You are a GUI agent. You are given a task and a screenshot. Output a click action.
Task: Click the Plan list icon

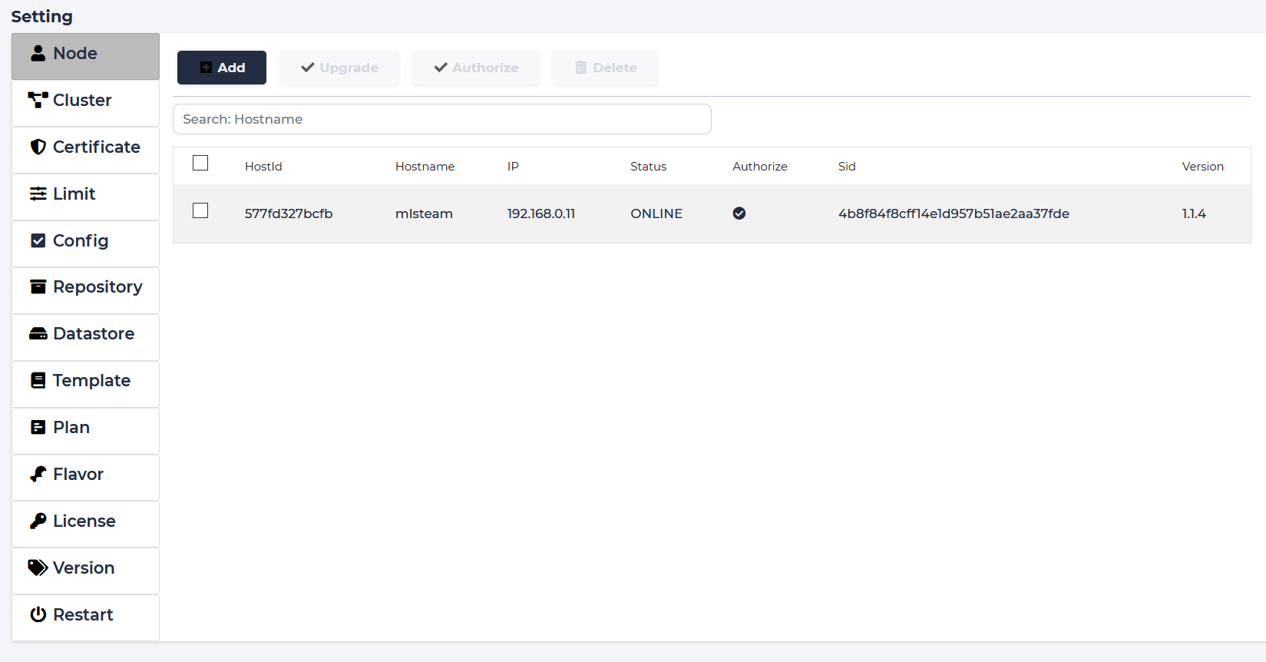(38, 427)
